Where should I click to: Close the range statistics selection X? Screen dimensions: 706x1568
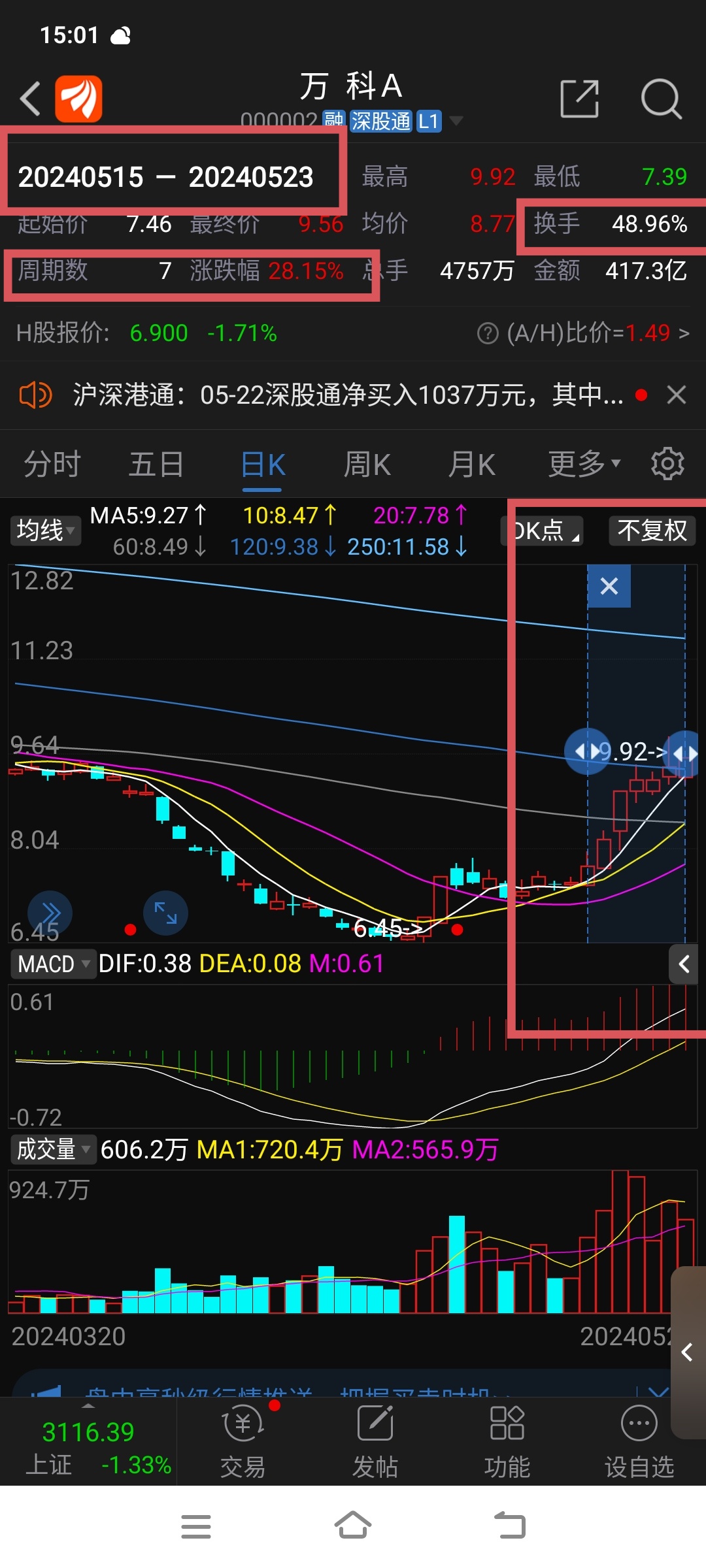tap(609, 586)
